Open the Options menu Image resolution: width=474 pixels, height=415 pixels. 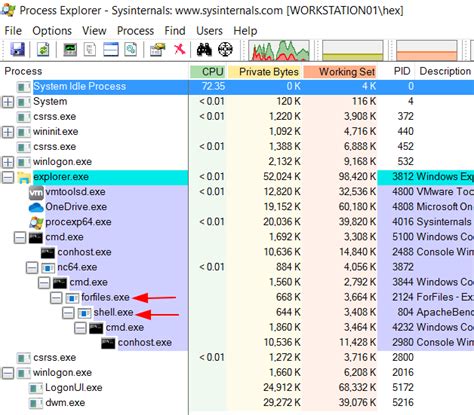point(52,31)
